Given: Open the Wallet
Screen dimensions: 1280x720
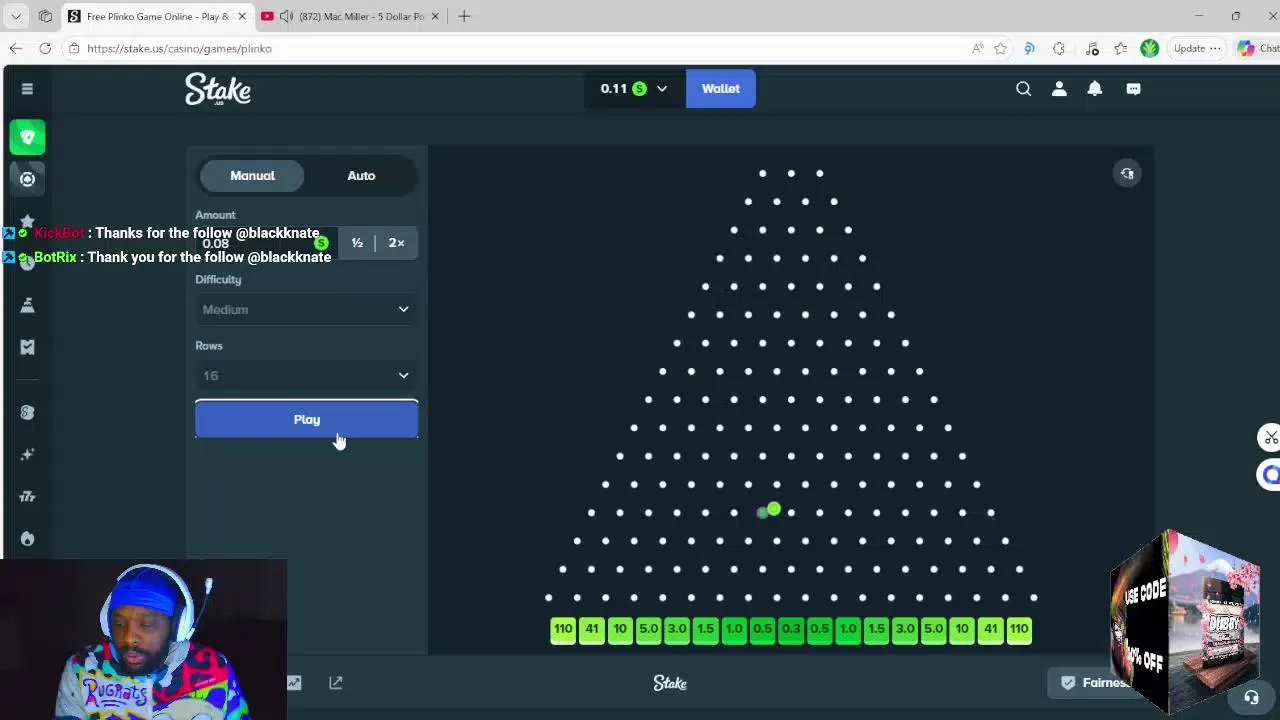Looking at the screenshot, I should [720, 89].
